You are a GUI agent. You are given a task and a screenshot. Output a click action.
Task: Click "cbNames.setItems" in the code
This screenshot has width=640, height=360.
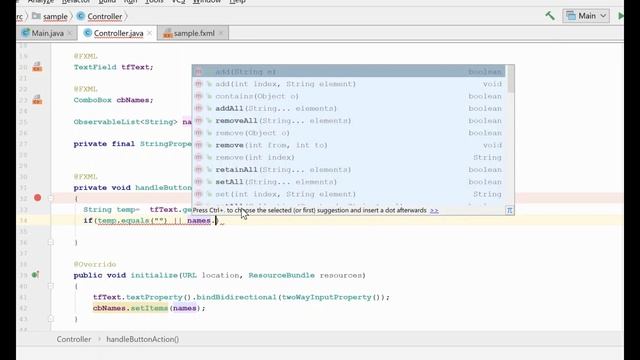pos(130,308)
